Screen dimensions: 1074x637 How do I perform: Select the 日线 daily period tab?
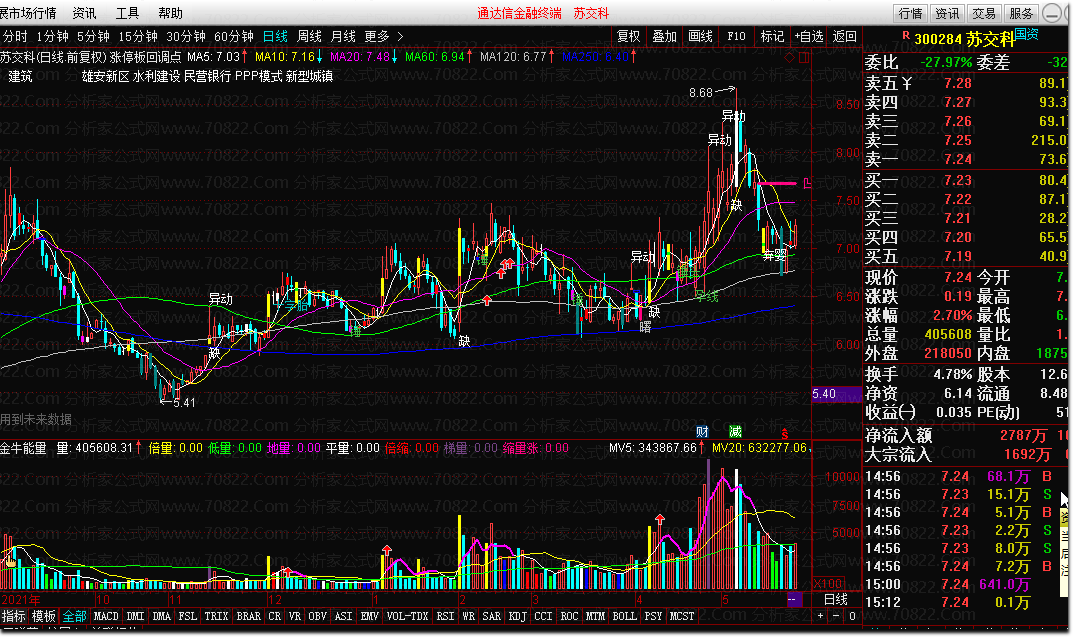pyautogui.click(x=275, y=36)
